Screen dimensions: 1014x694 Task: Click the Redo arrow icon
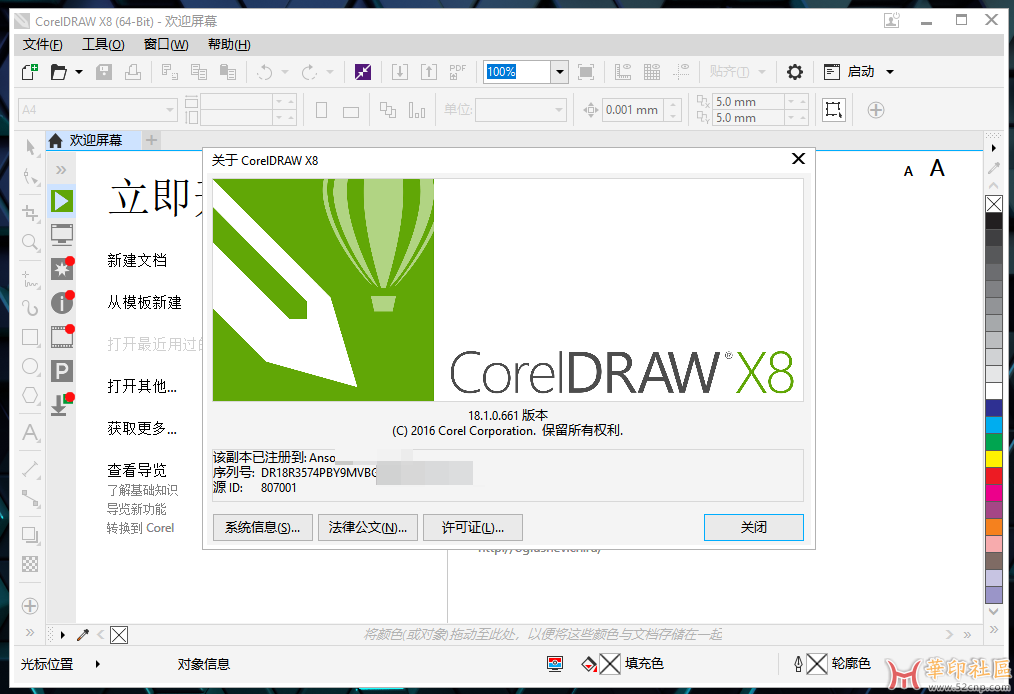click(x=309, y=72)
